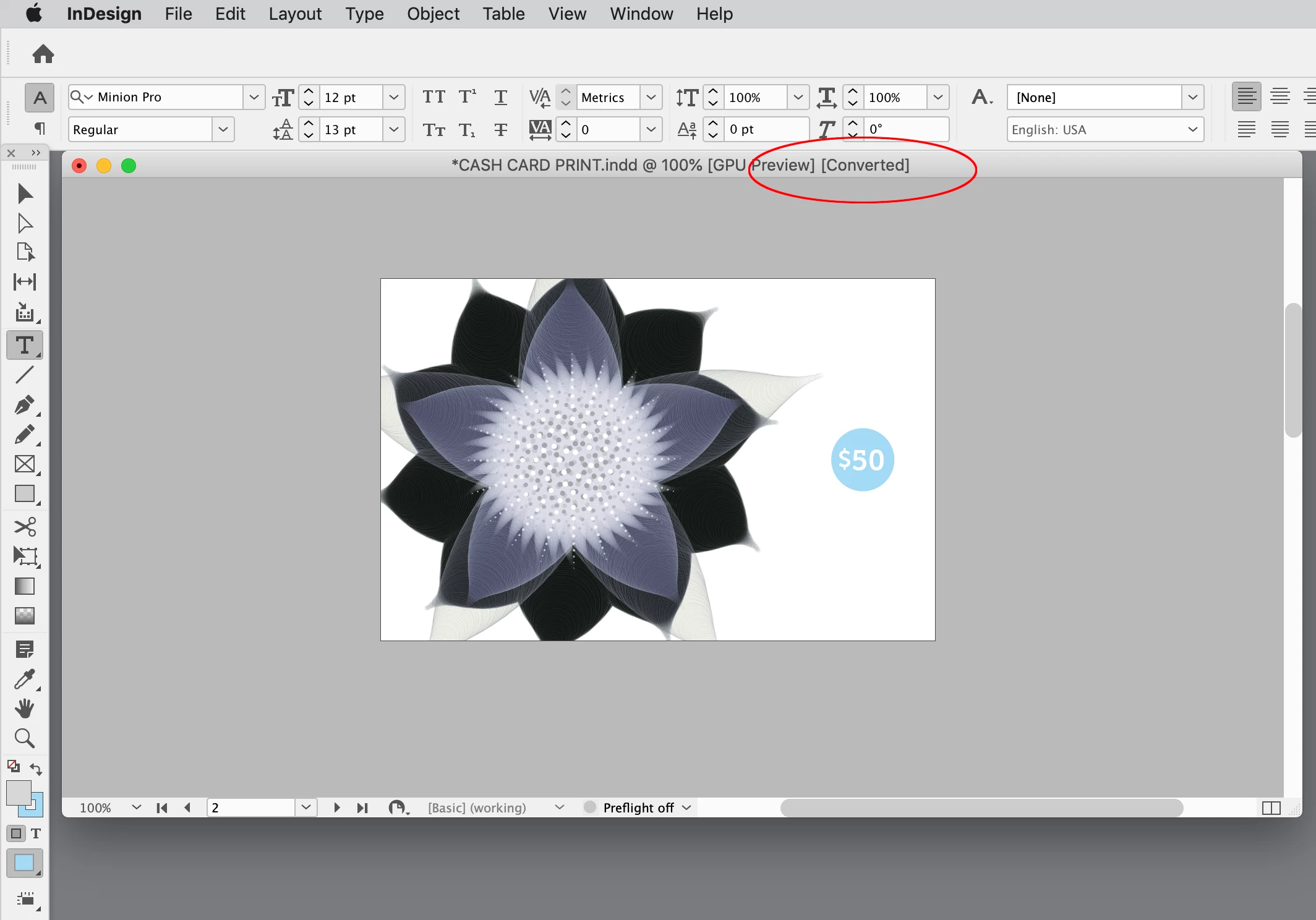Select the Eyedropper tool
Image resolution: width=1316 pixels, height=920 pixels.
coord(25,679)
